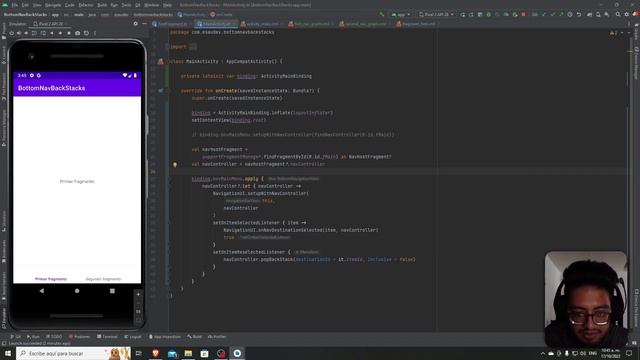Click the Windows Start button
The width and height of the screenshot is (640, 360).
(8, 353)
